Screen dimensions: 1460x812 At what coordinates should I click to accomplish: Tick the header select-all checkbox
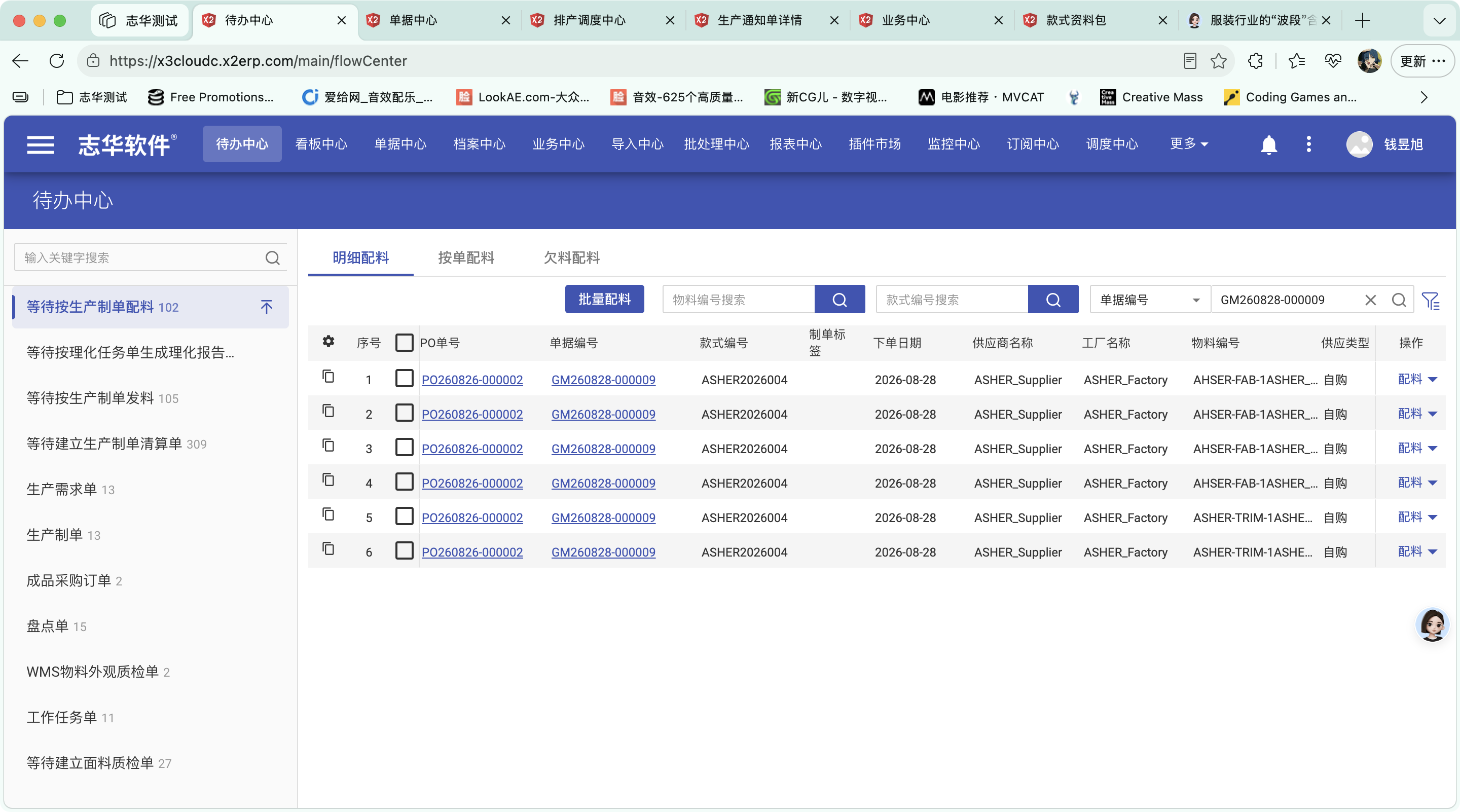404,342
